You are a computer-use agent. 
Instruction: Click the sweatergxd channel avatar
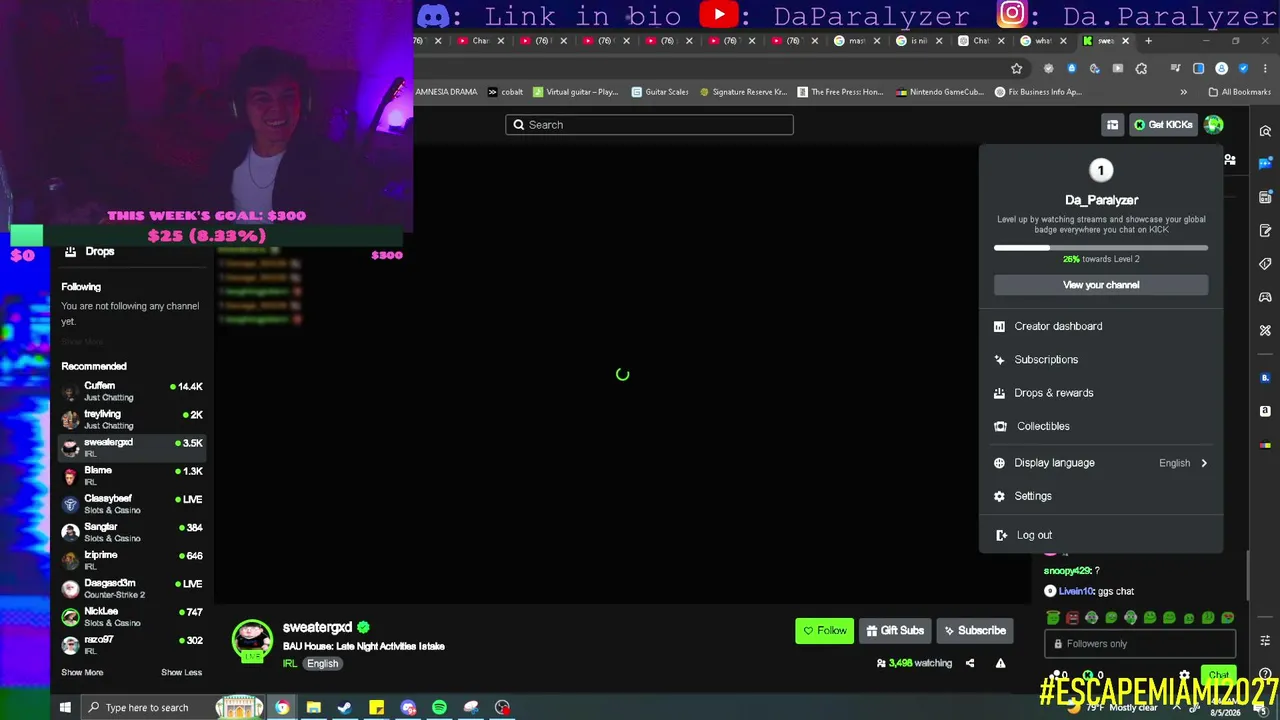coord(252,640)
